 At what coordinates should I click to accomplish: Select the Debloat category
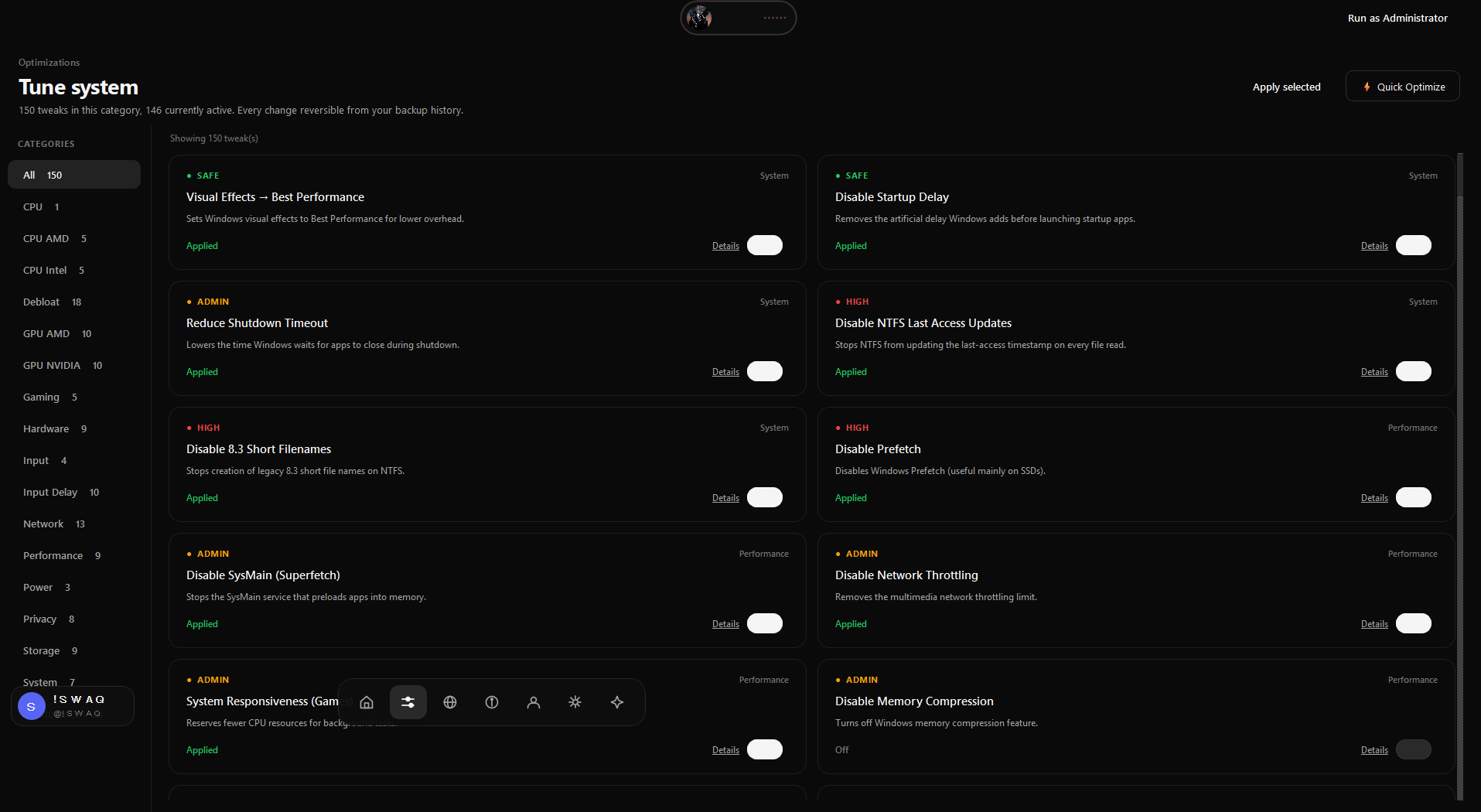click(x=74, y=302)
